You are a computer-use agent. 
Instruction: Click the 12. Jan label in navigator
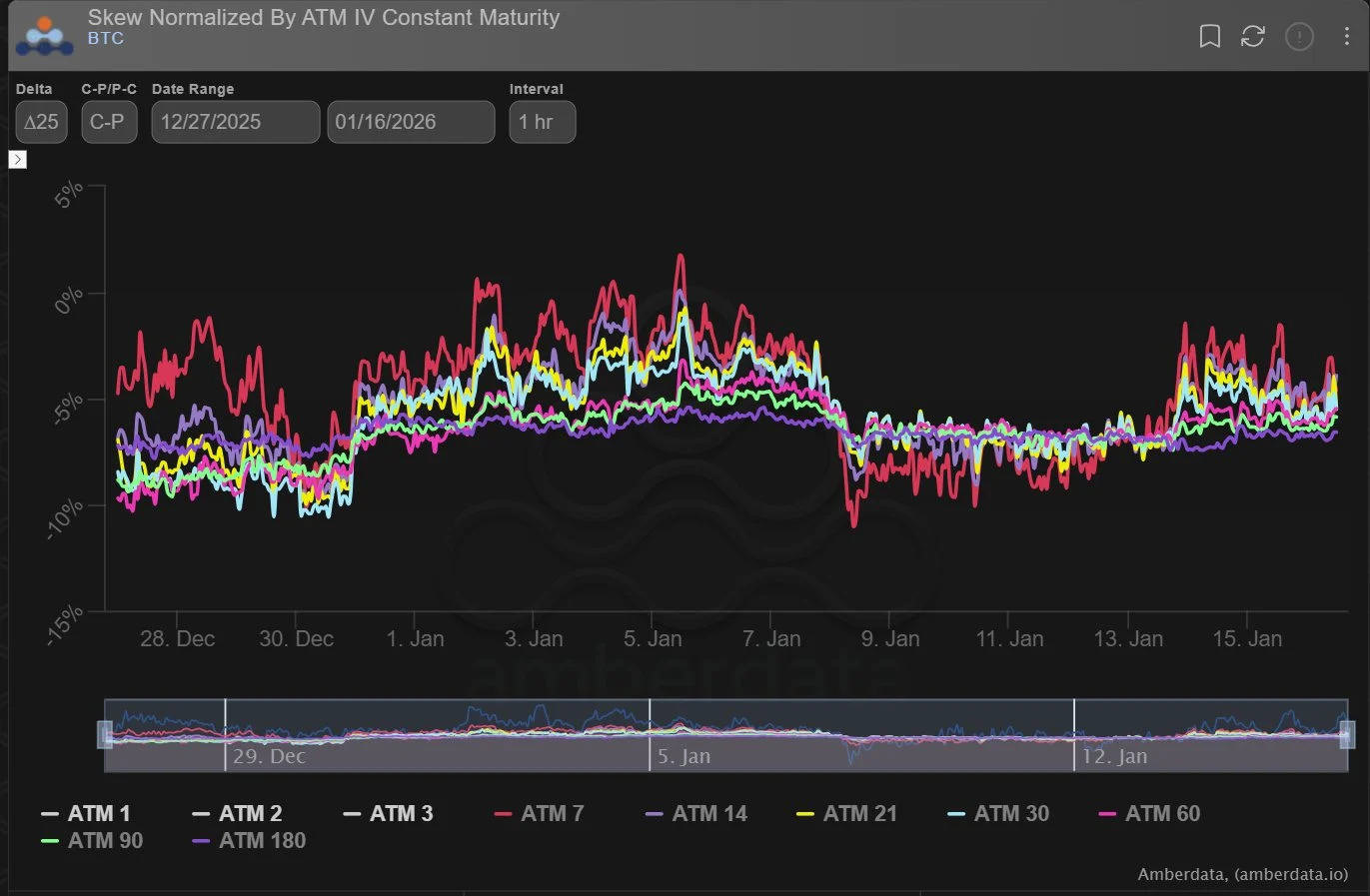[x=1114, y=756]
